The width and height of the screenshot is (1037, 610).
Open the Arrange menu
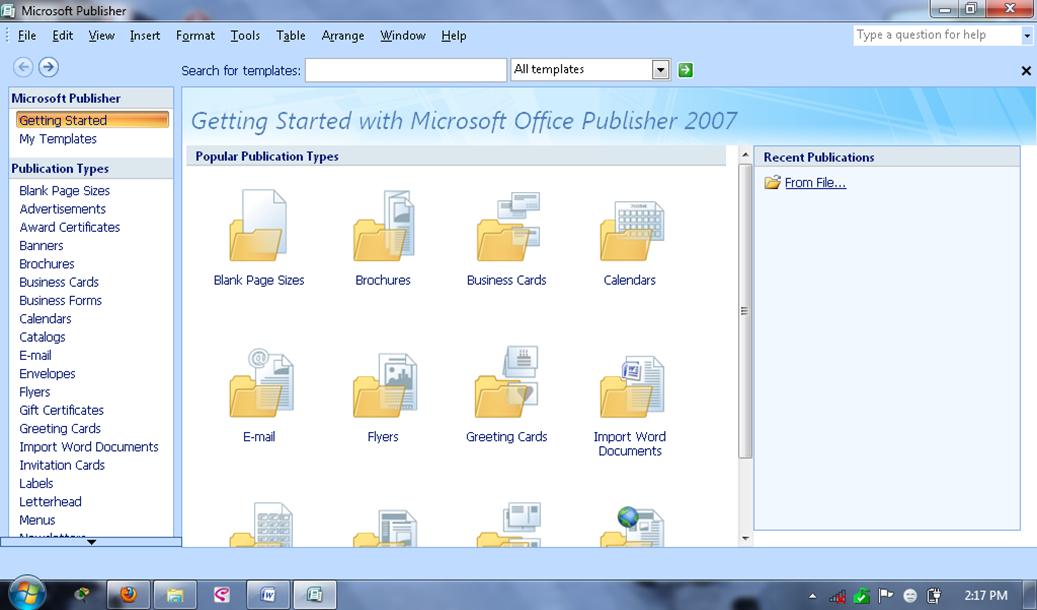343,36
